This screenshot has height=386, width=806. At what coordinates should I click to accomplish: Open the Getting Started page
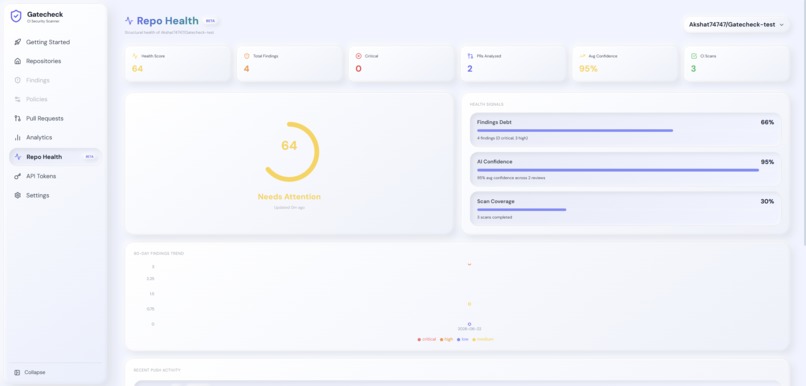55,42
